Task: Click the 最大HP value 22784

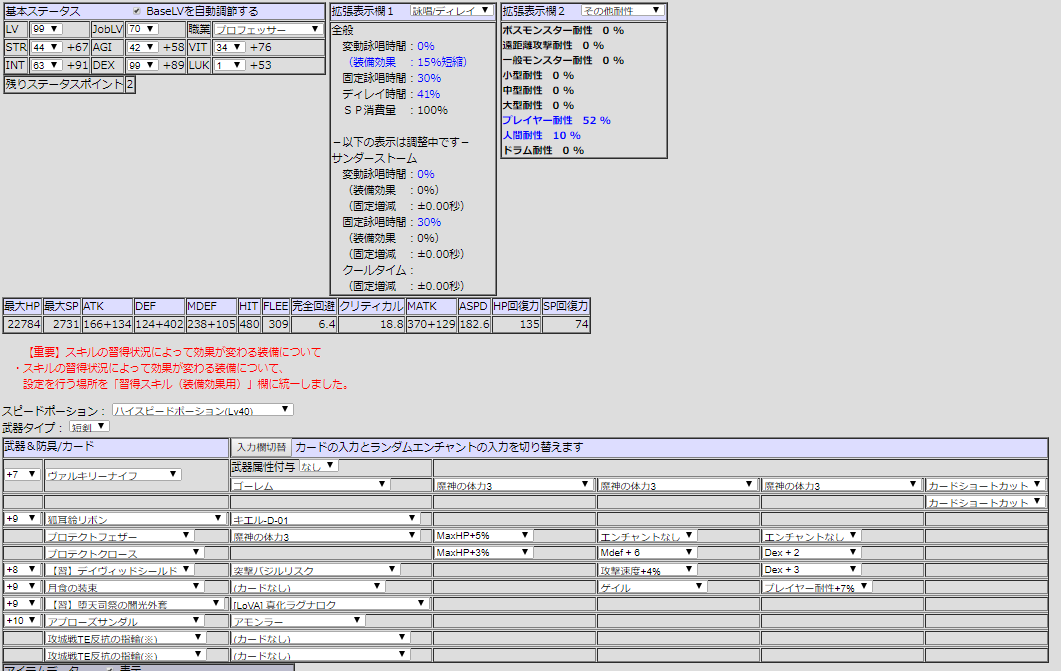Action: 23,324
